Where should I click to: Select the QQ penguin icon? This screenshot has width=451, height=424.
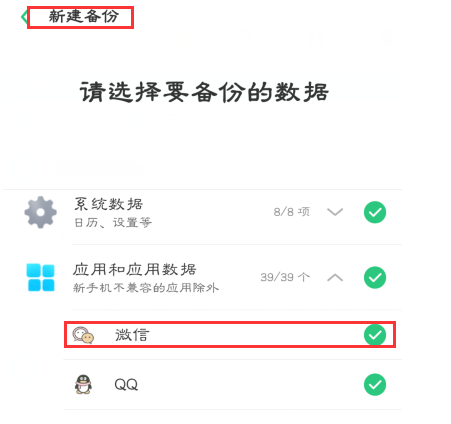click(83, 384)
